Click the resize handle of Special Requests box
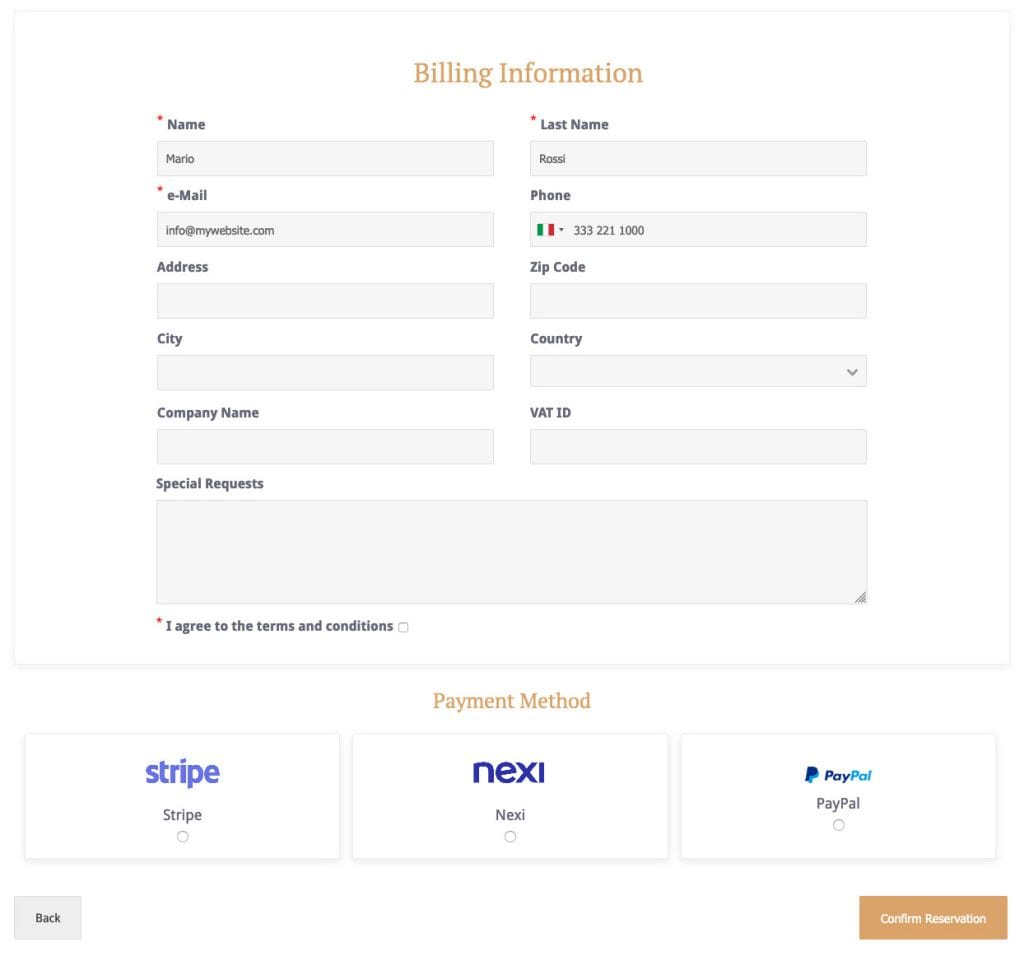1024x956 pixels. [861, 599]
